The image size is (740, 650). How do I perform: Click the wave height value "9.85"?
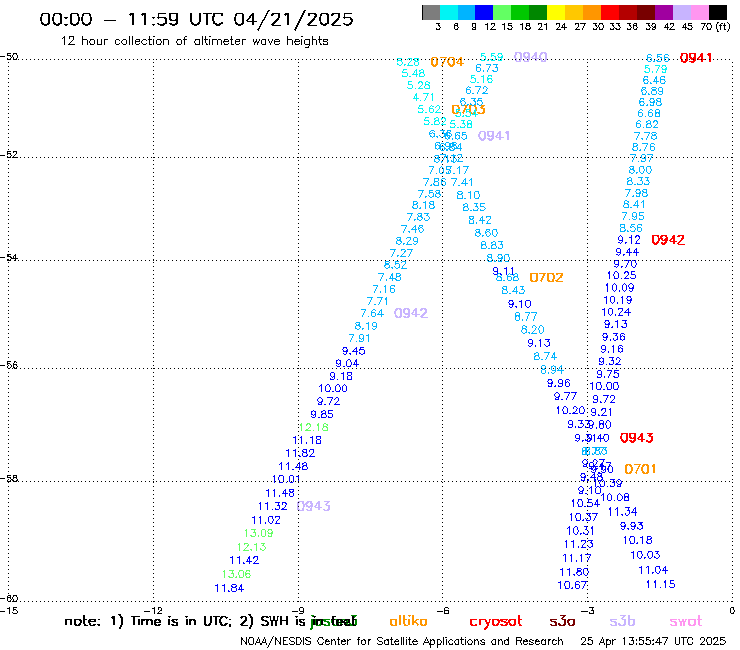pos(322,414)
